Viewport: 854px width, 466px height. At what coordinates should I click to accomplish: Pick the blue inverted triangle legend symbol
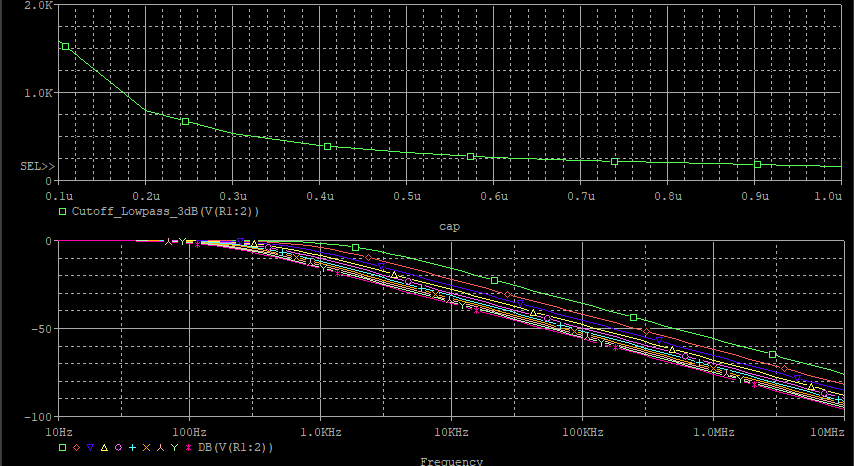point(90,447)
